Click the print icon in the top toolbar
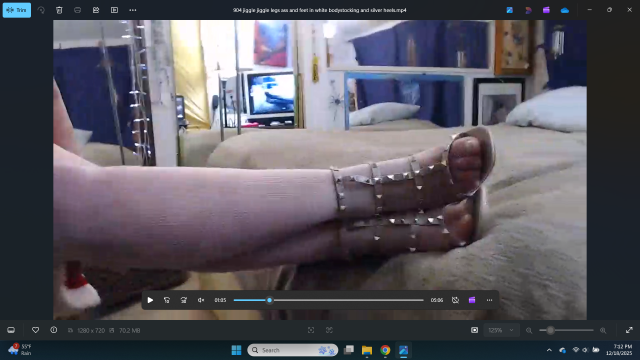The height and width of the screenshot is (360, 640). point(78,10)
